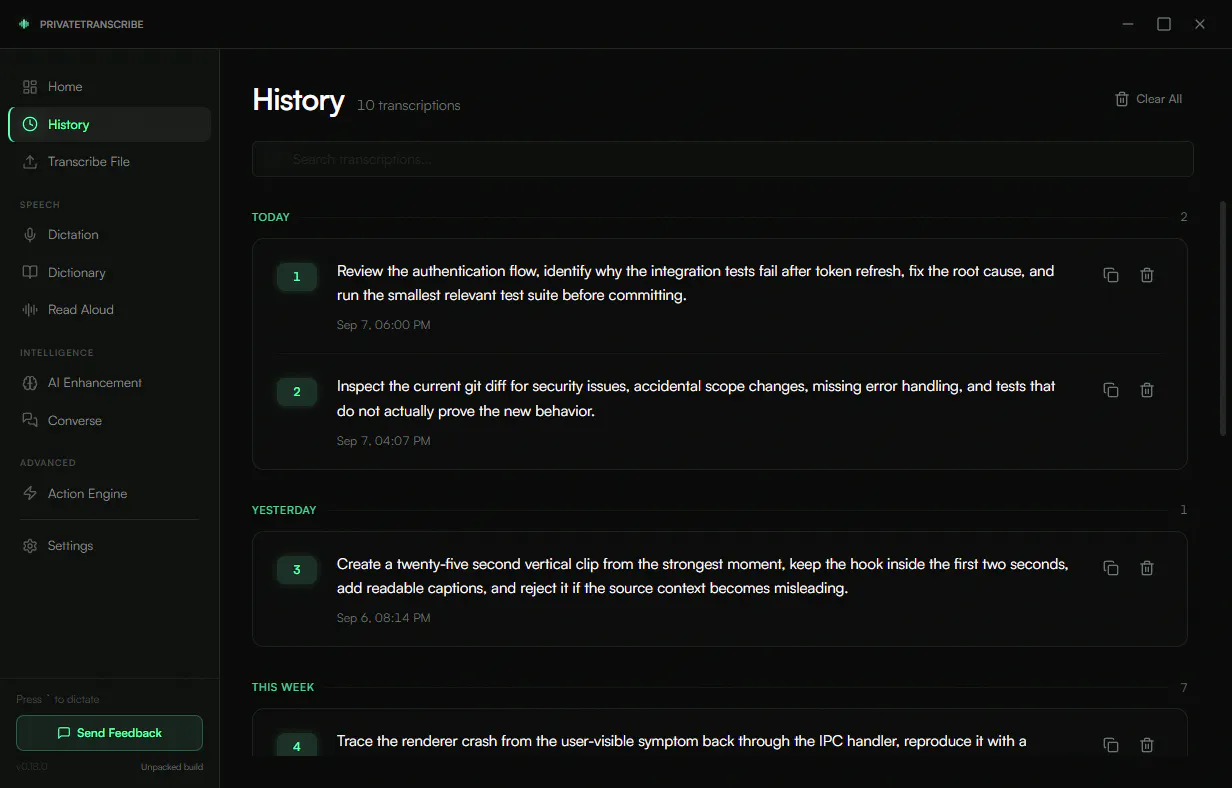Open the Dictation section label
The image size is (1232, 788).
(x=73, y=235)
